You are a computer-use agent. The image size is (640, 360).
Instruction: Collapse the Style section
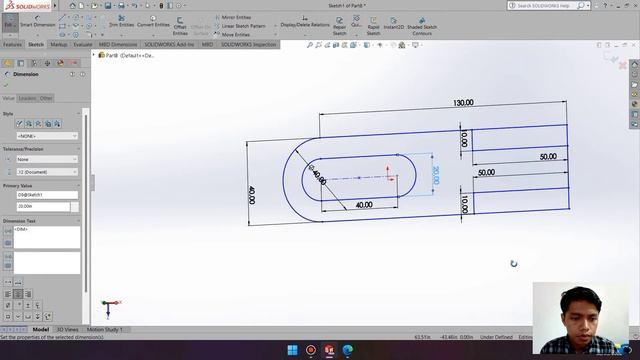click(x=78, y=114)
